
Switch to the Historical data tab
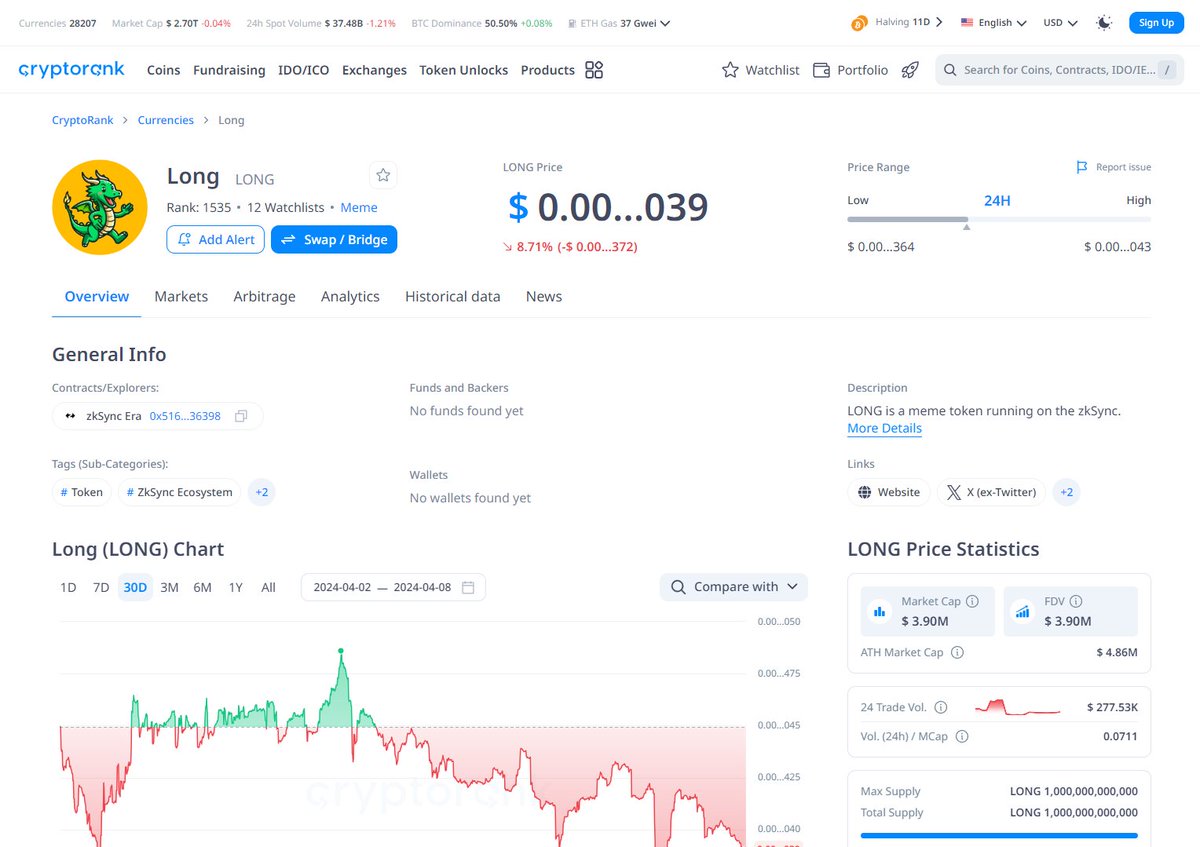click(453, 296)
